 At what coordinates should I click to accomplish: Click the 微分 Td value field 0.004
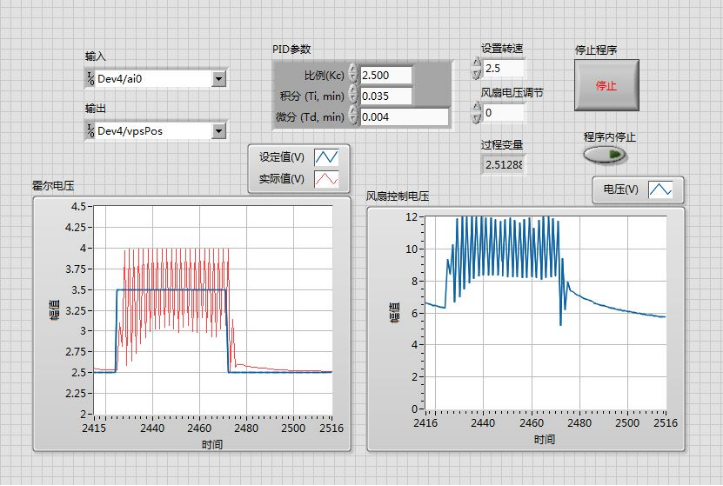coord(403,117)
